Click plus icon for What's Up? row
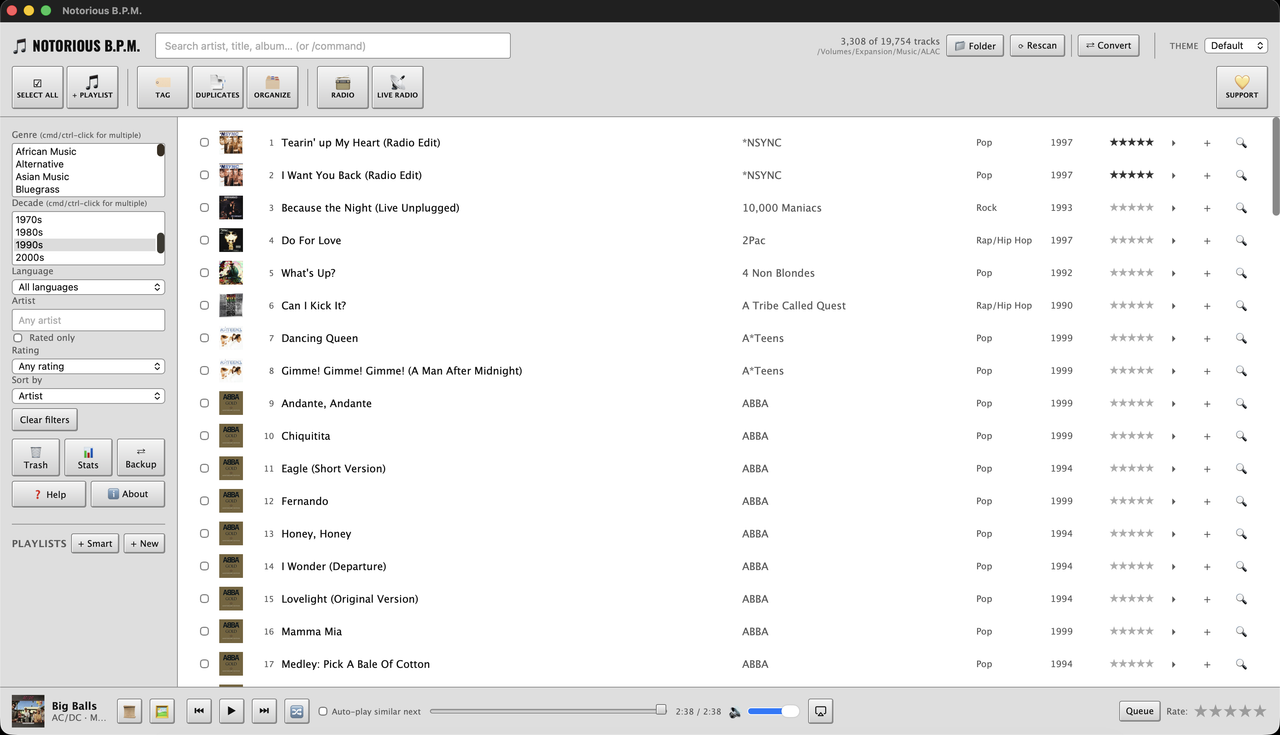The image size is (1280, 735). click(x=1207, y=273)
